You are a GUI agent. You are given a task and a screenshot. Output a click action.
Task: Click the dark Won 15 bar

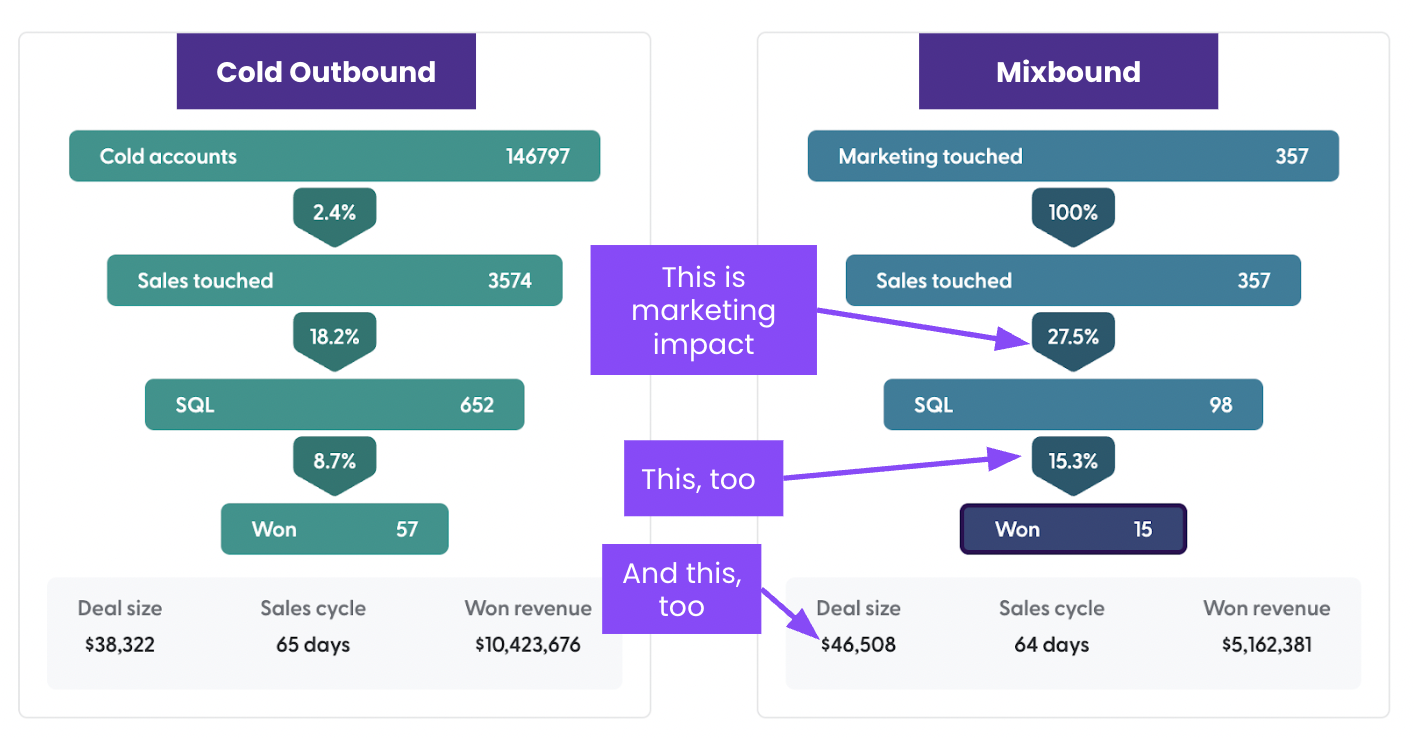1073,529
